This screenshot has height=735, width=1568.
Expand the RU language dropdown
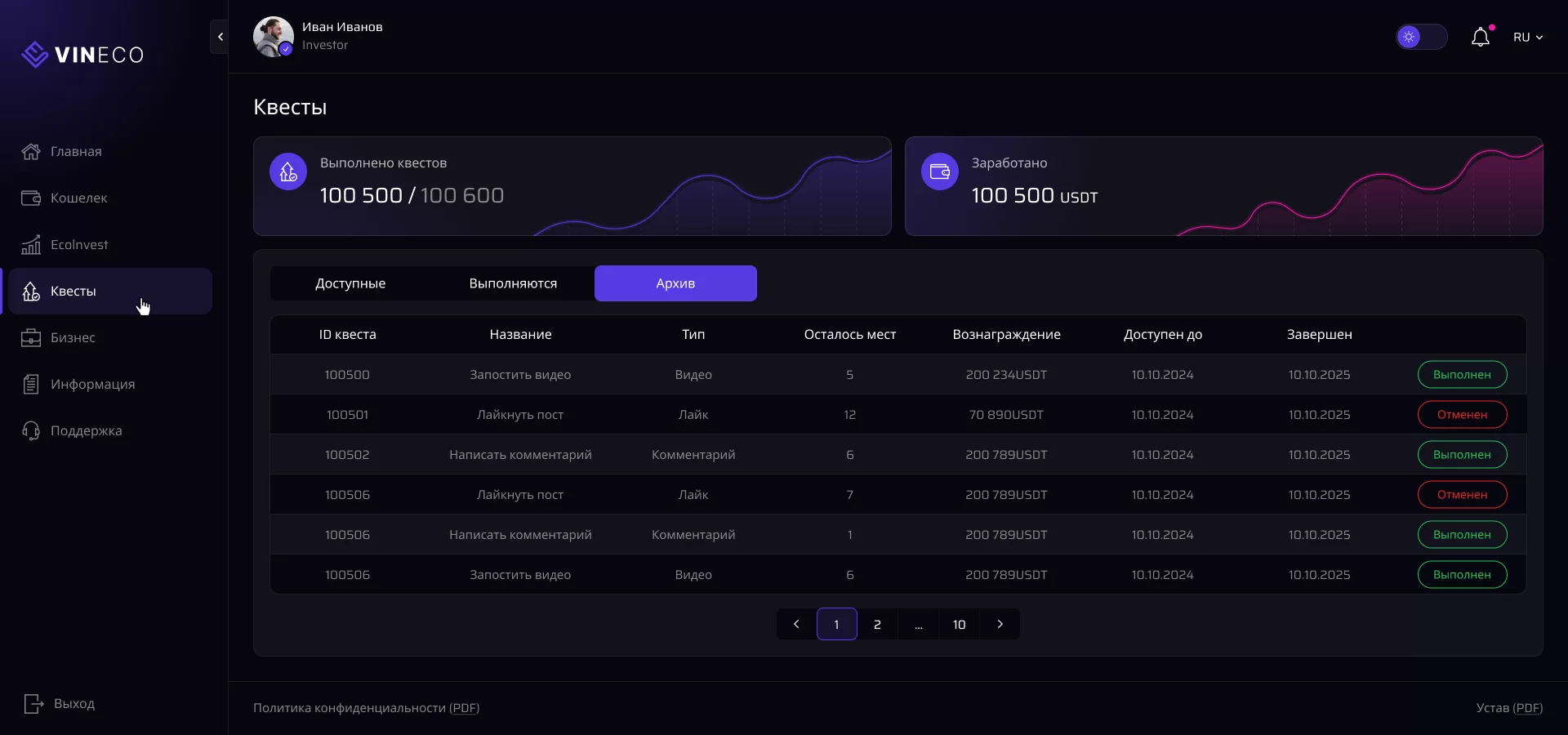(x=1527, y=38)
